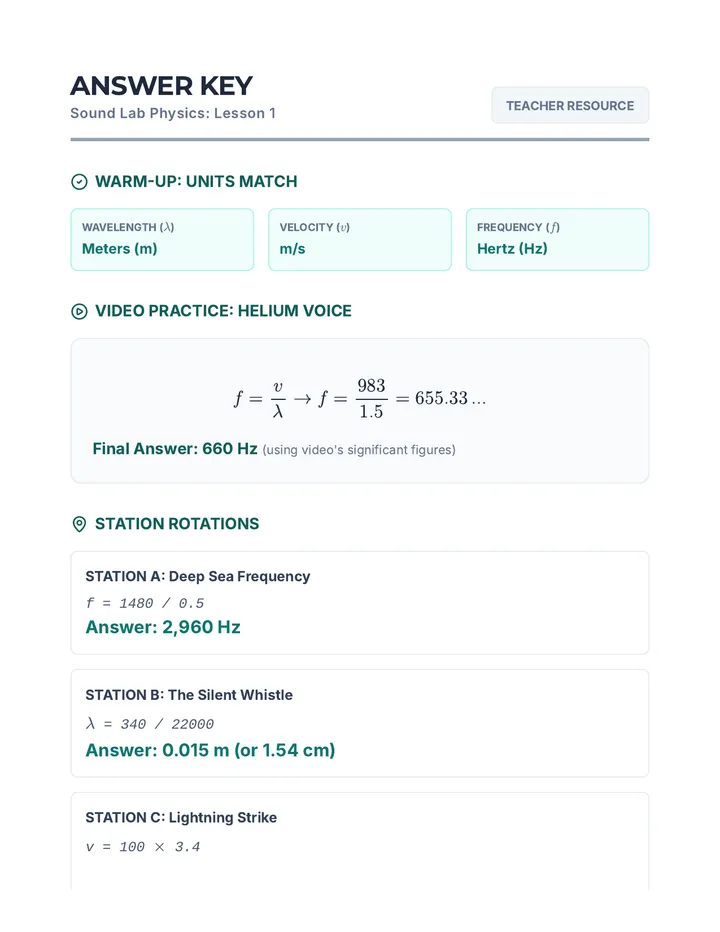Click the Video Practice: Helium Voice heading
The width and height of the screenshot is (720, 932).
224,311
